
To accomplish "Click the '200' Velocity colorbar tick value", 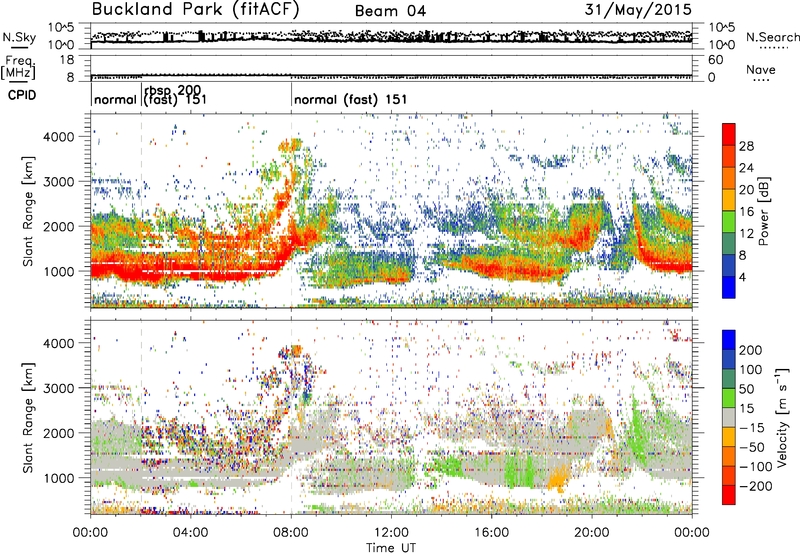I will [751, 350].
